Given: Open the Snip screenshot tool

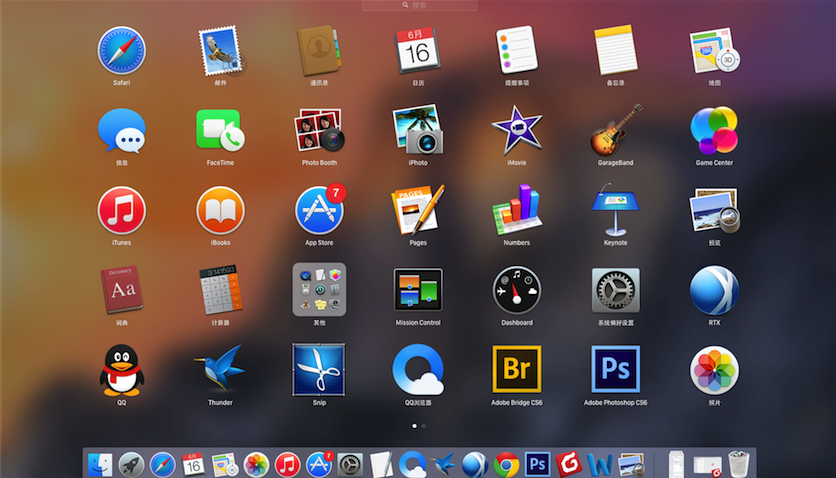Looking at the screenshot, I should pyautogui.click(x=319, y=370).
